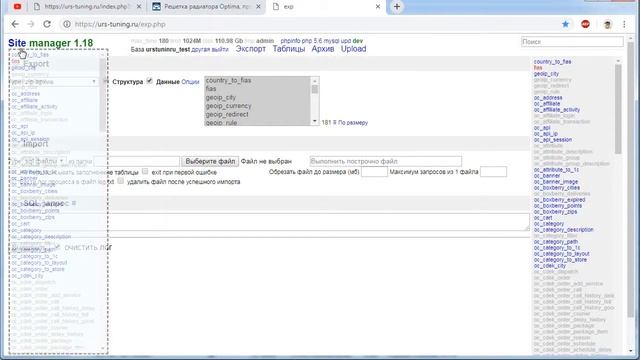Click the upd link in header
Viewport: 640px width, 360px height.
tap(346, 41)
